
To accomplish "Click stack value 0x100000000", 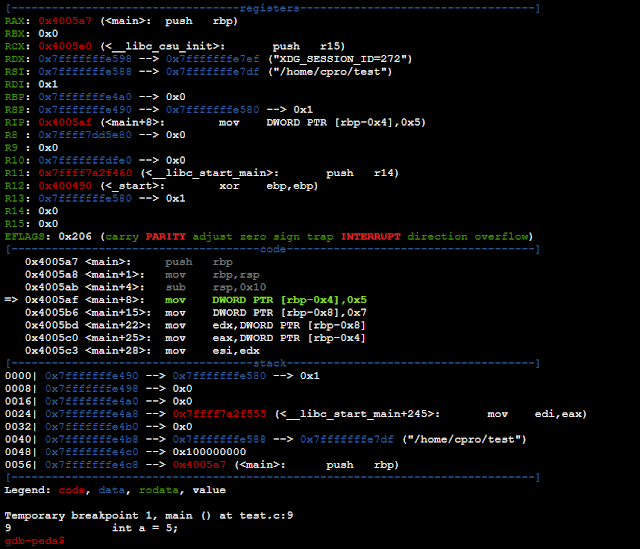I will pos(209,452).
